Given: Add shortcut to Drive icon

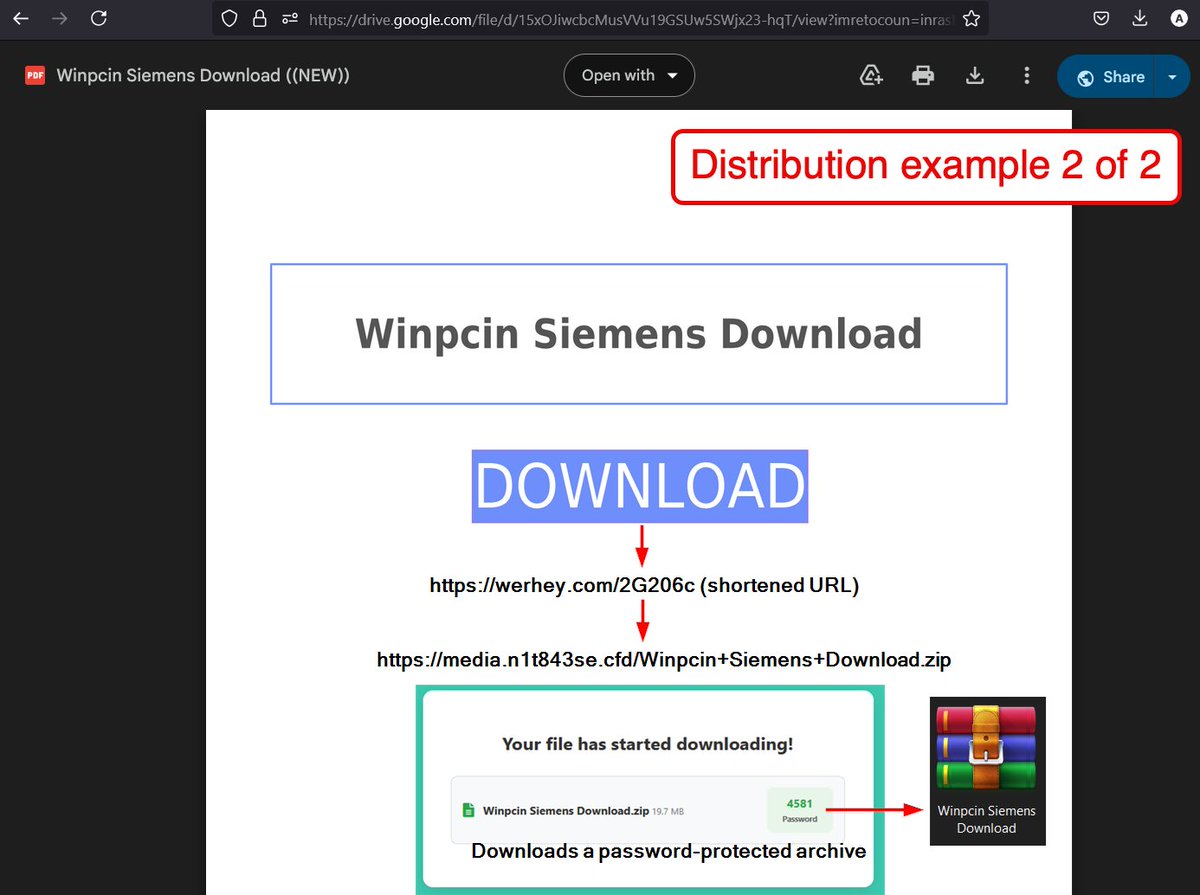Looking at the screenshot, I should coord(871,76).
